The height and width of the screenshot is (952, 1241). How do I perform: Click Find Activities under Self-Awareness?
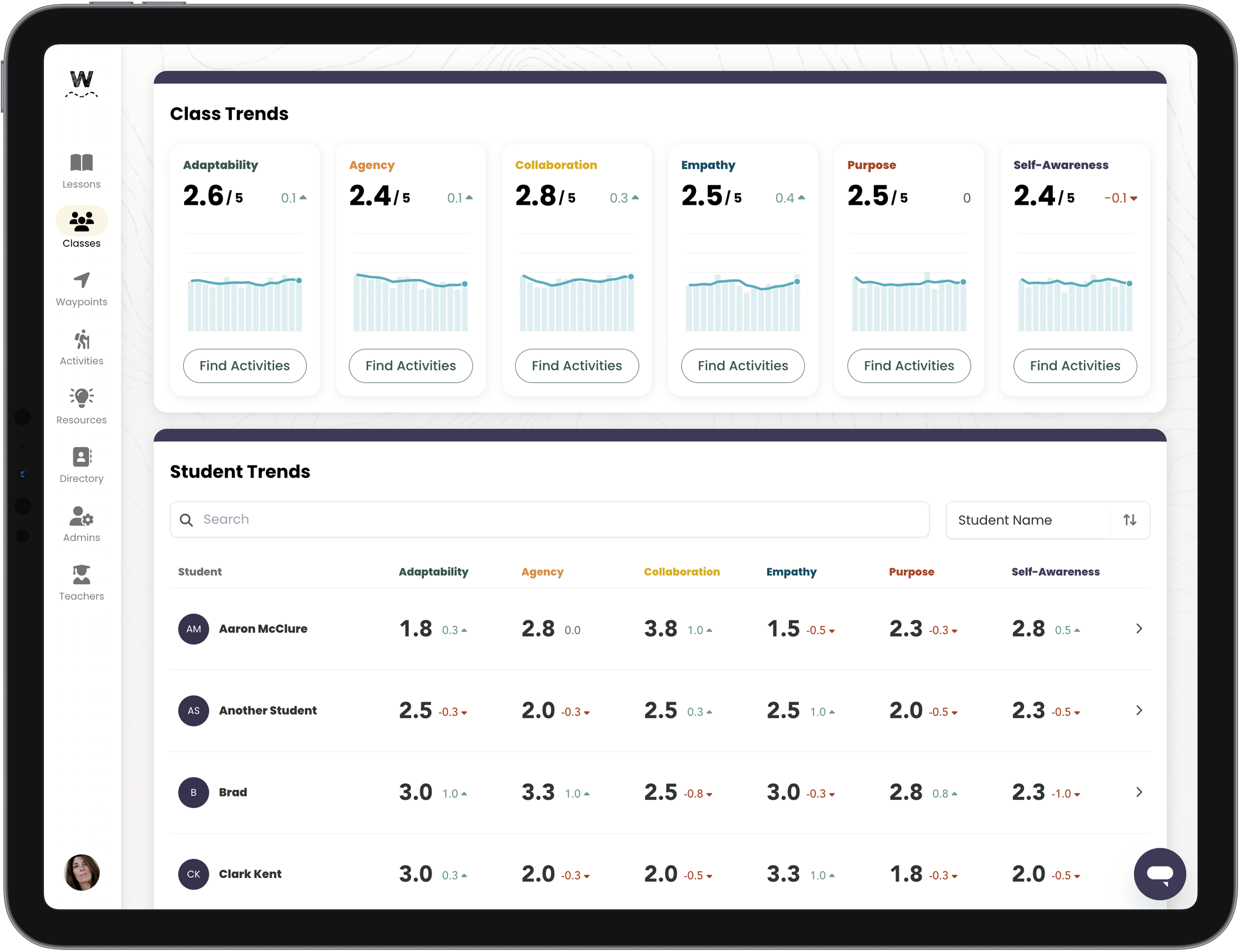click(1075, 365)
